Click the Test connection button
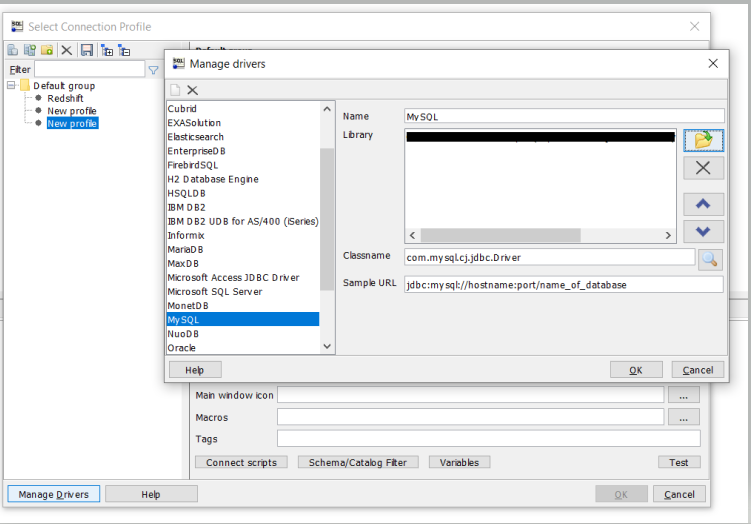Screen dimensions: 751x524 pyautogui.click(x=679, y=463)
